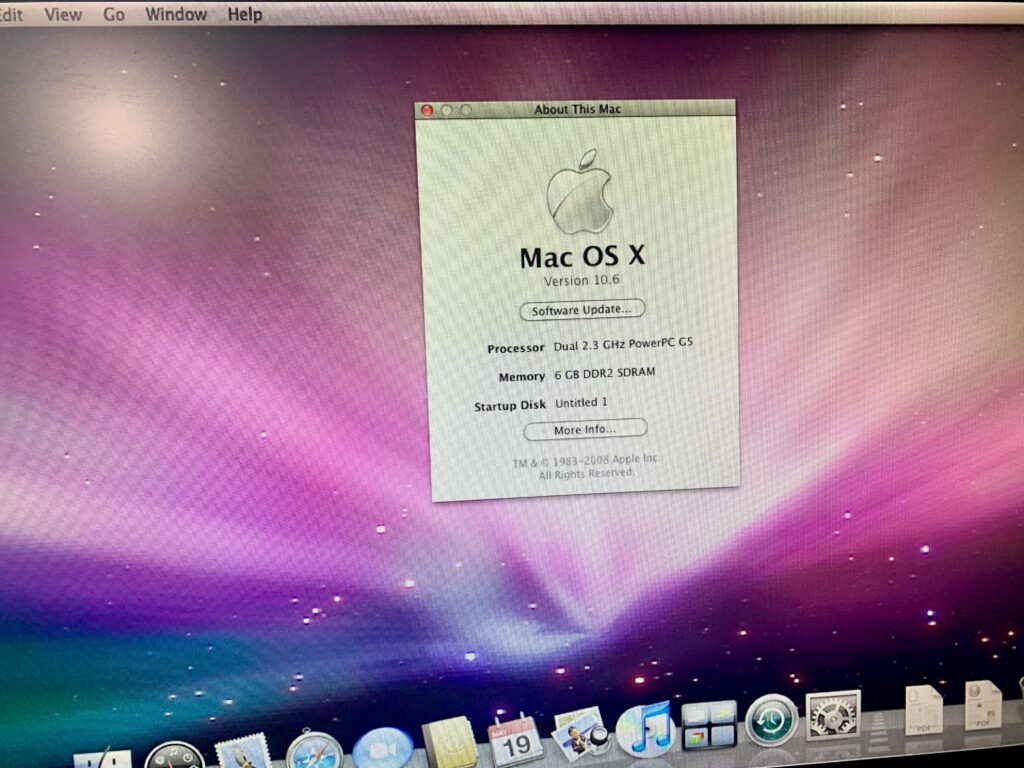Click the Dual 2.3 GHz PowerPC G5 value

[623, 344]
